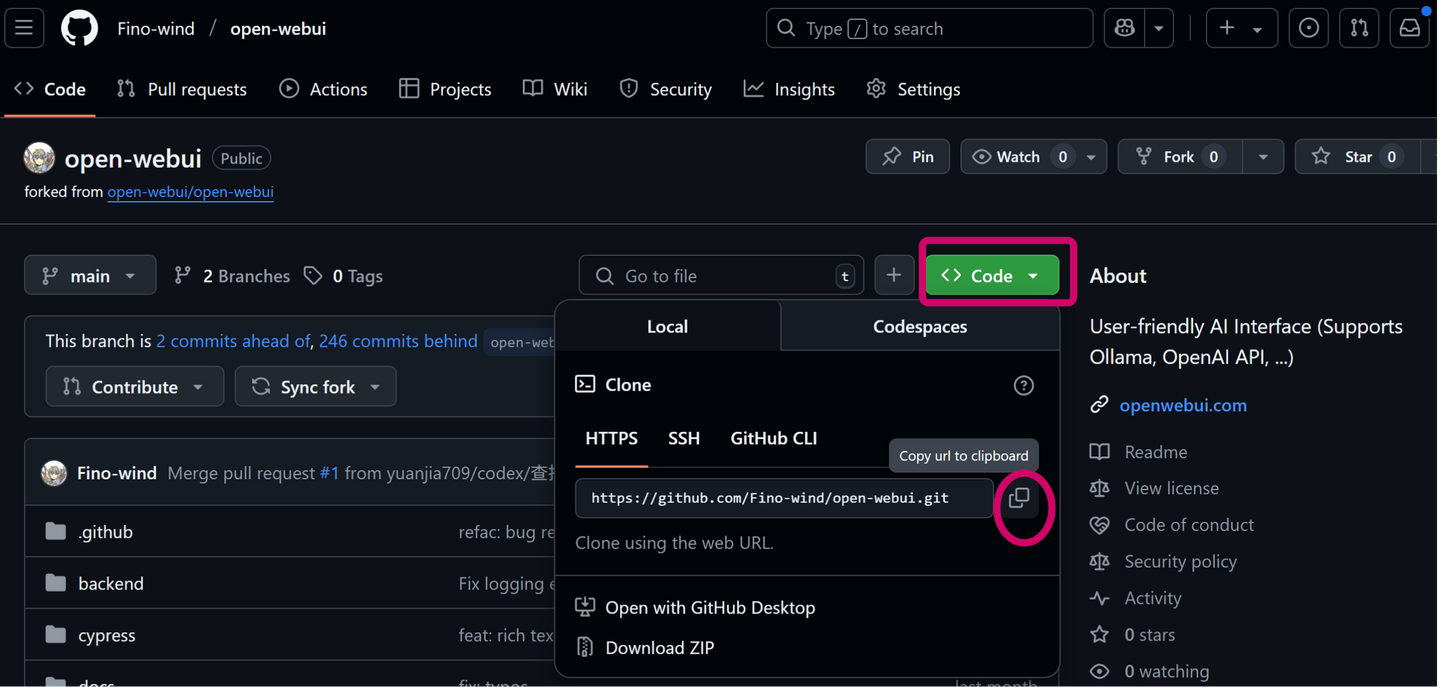Switch to the Pull requests tab

point(182,89)
